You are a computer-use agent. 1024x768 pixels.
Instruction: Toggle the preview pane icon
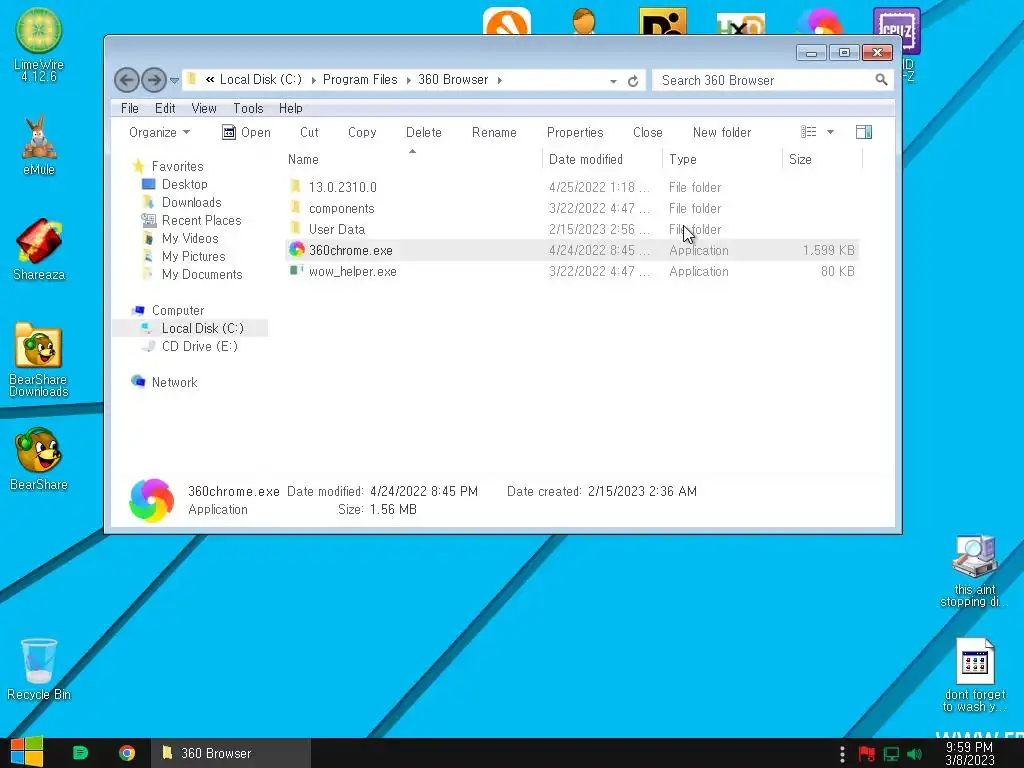point(863,133)
